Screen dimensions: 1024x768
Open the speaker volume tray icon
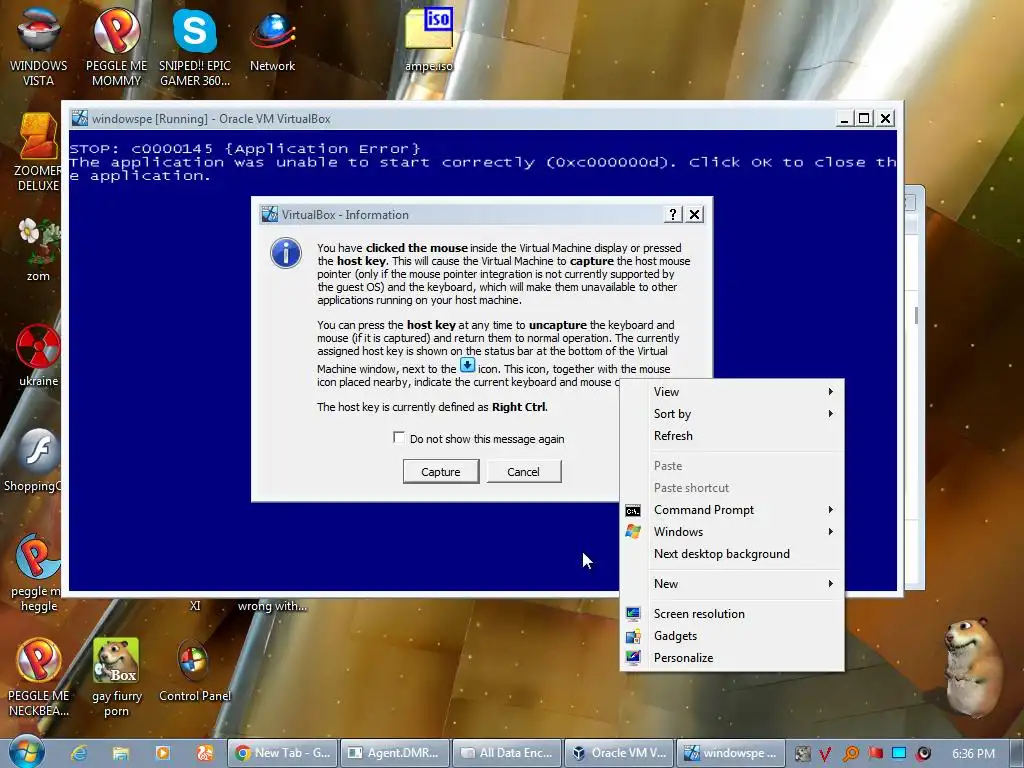pyautogui.click(x=923, y=754)
